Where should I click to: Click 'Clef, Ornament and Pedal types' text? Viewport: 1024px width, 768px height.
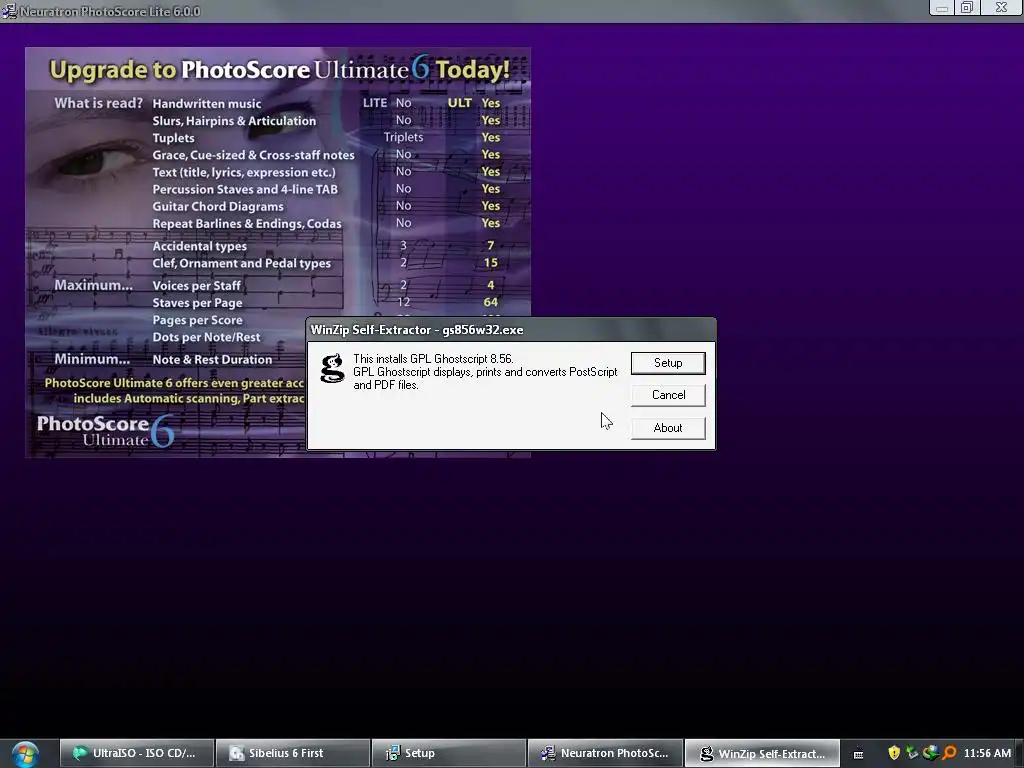pyautogui.click(x=241, y=263)
